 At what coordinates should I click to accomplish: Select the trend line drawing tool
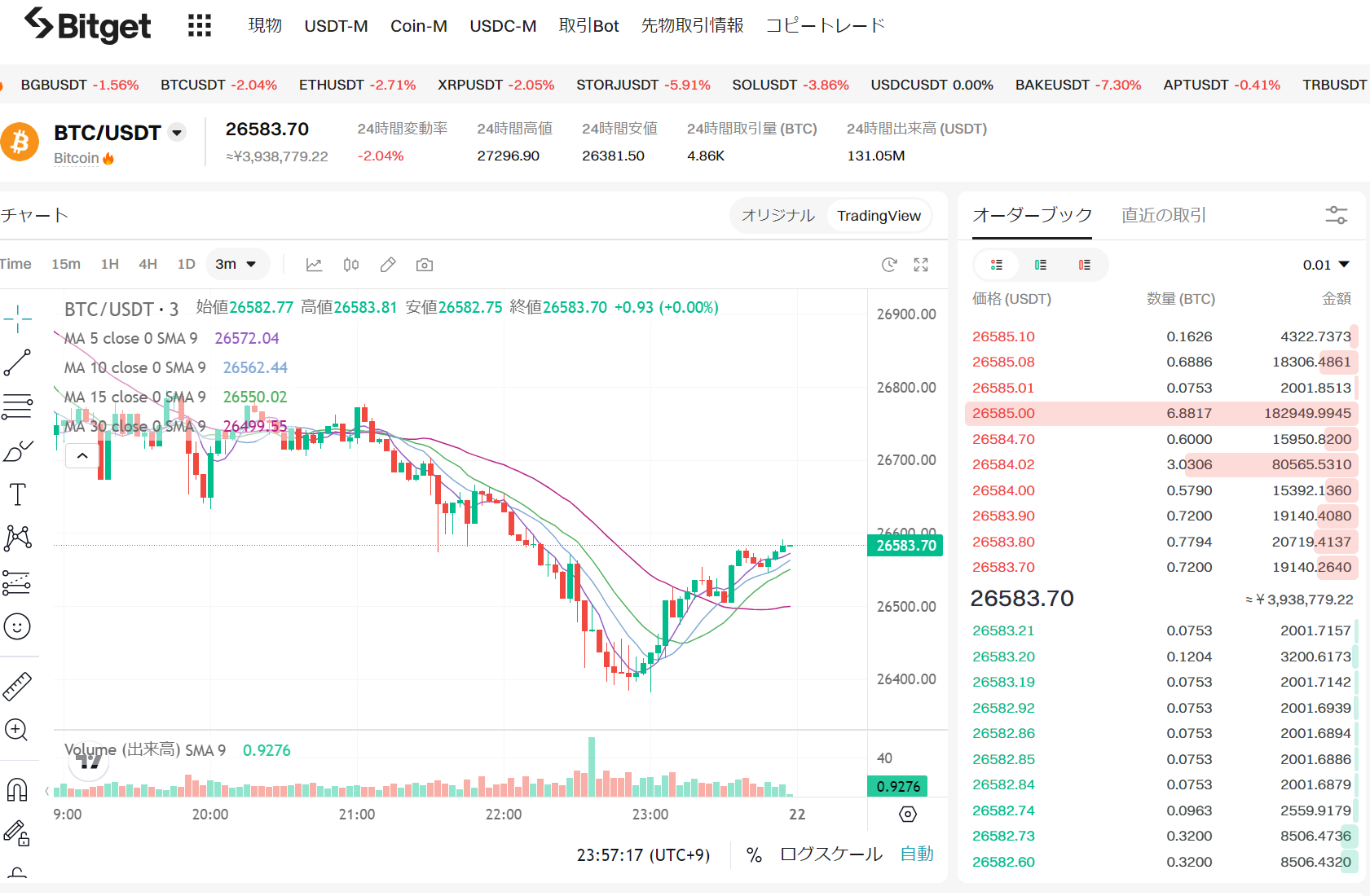(x=17, y=362)
